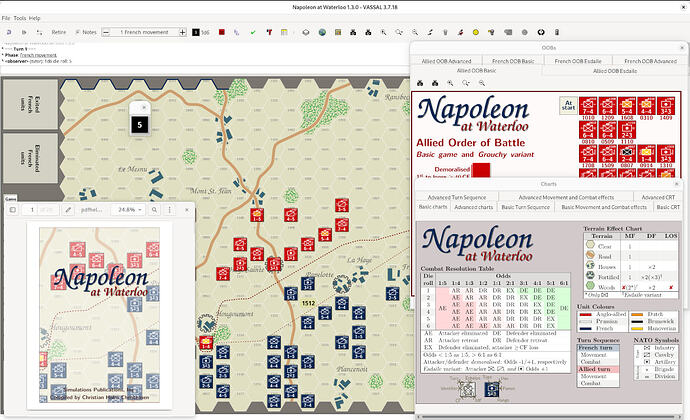This screenshot has width=690, height=420.
Task: Click the black-white circular toolbar icon
Action: pos(541,32)
